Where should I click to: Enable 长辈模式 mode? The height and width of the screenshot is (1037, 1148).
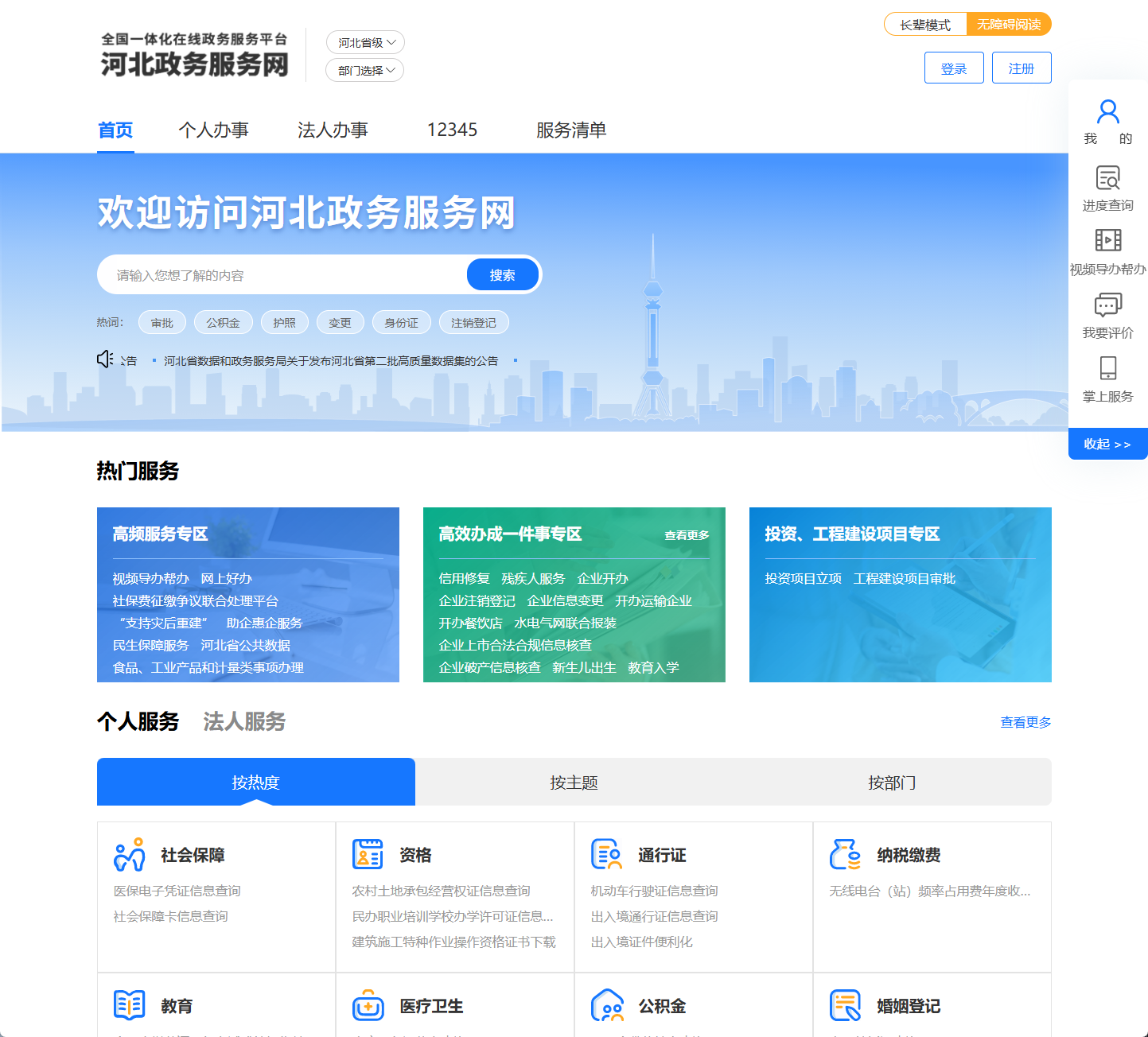pos(924,24)
